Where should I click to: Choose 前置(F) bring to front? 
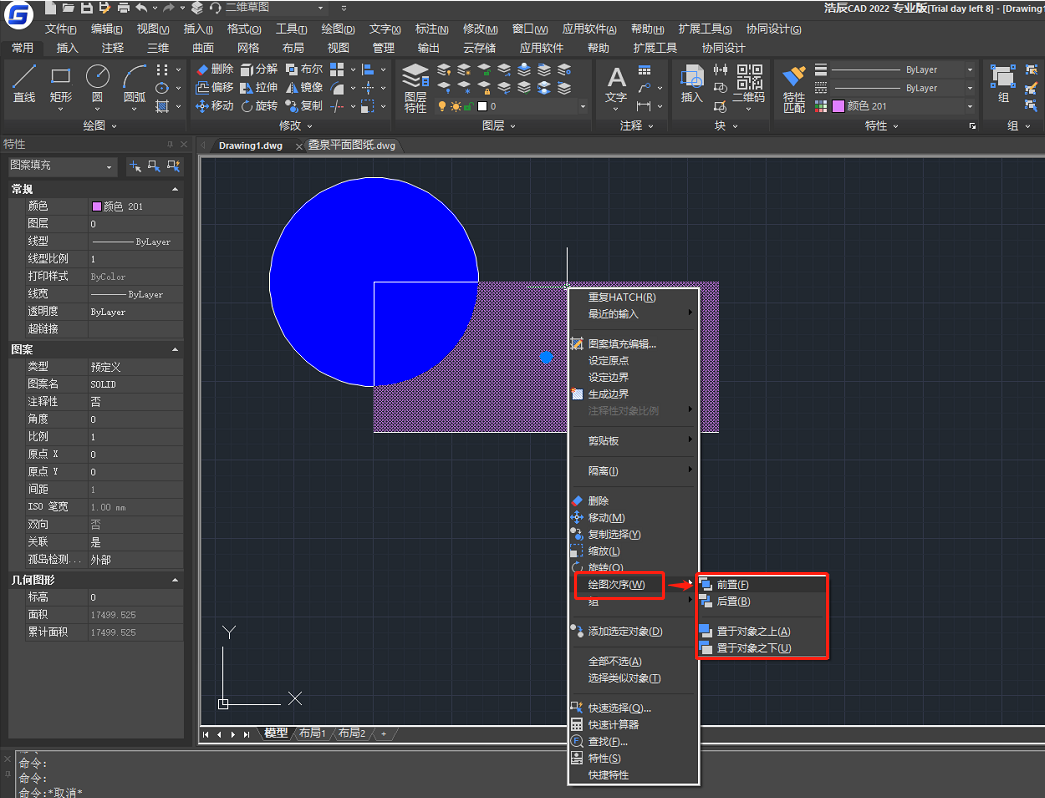click(x=762, y=585)
